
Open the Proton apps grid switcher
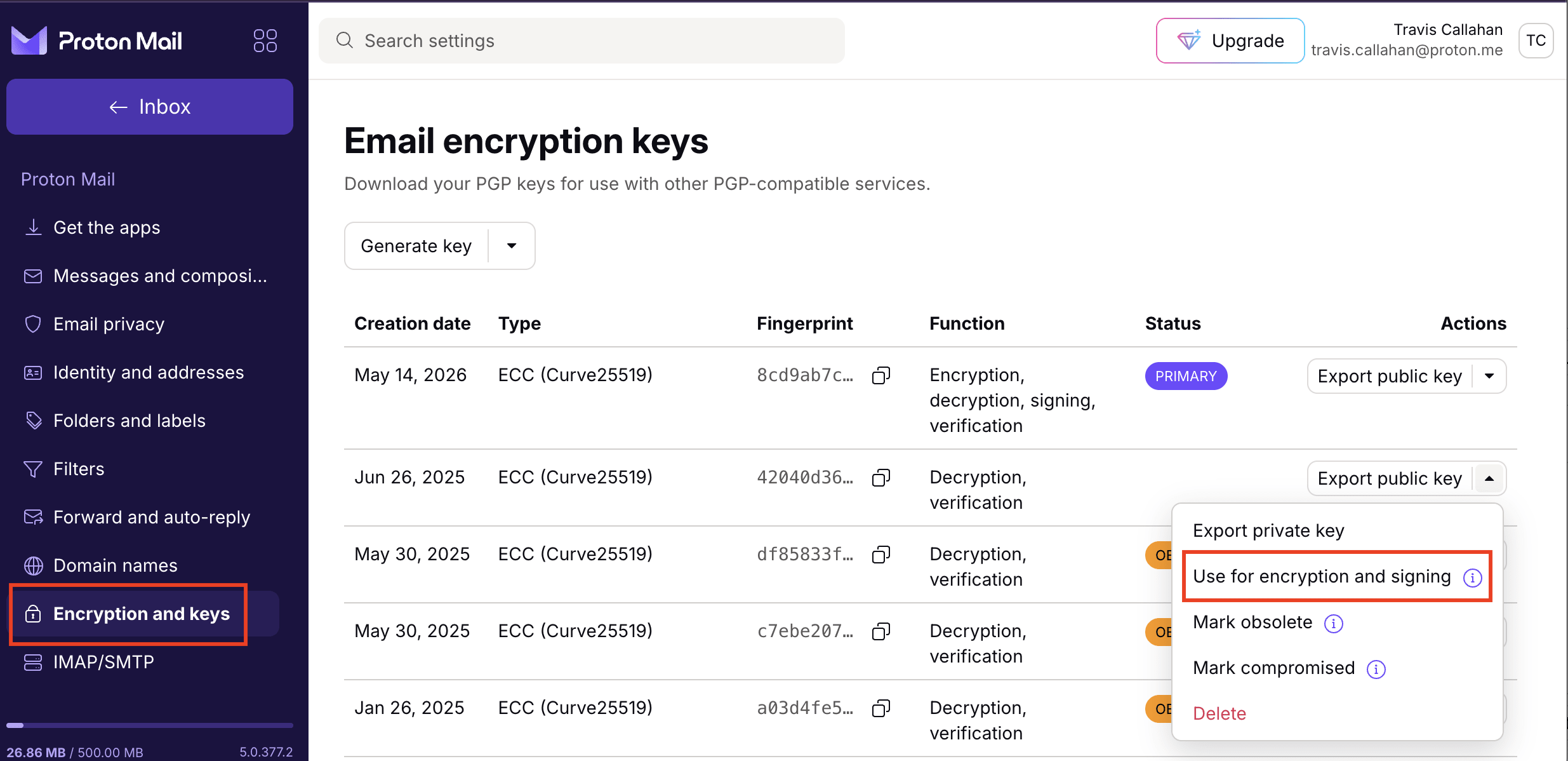[x=265, y=41]
